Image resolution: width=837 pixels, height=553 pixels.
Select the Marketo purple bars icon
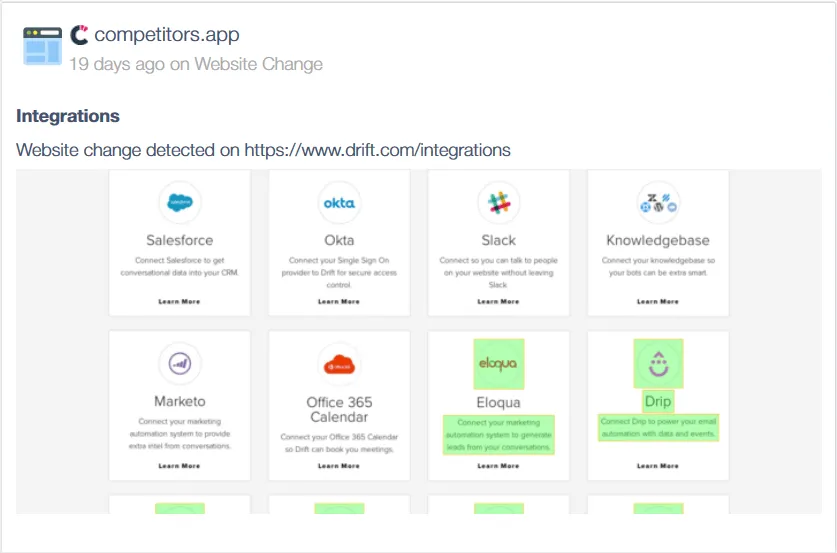[180, 364]
